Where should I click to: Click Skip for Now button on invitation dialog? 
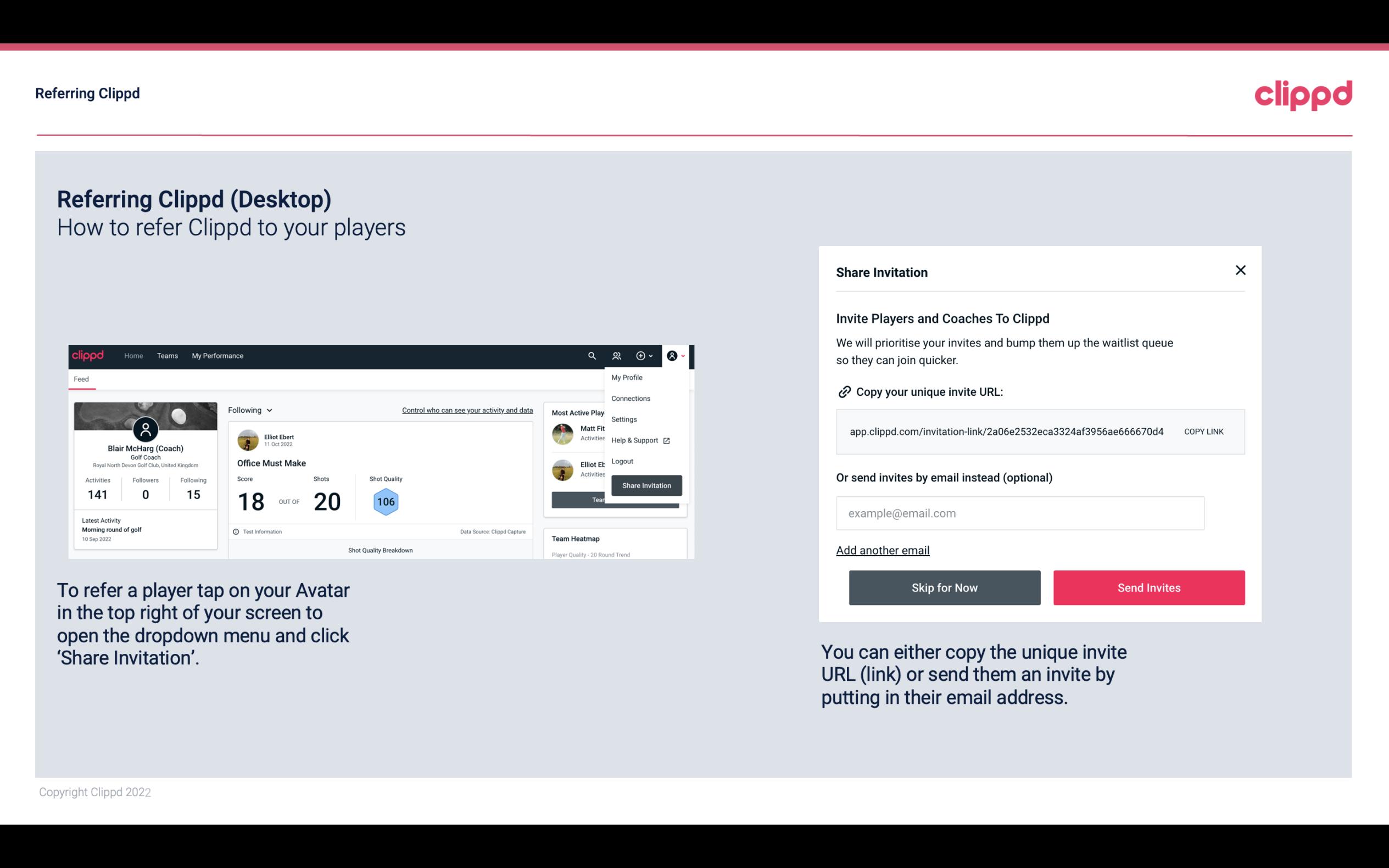(944, 587)
